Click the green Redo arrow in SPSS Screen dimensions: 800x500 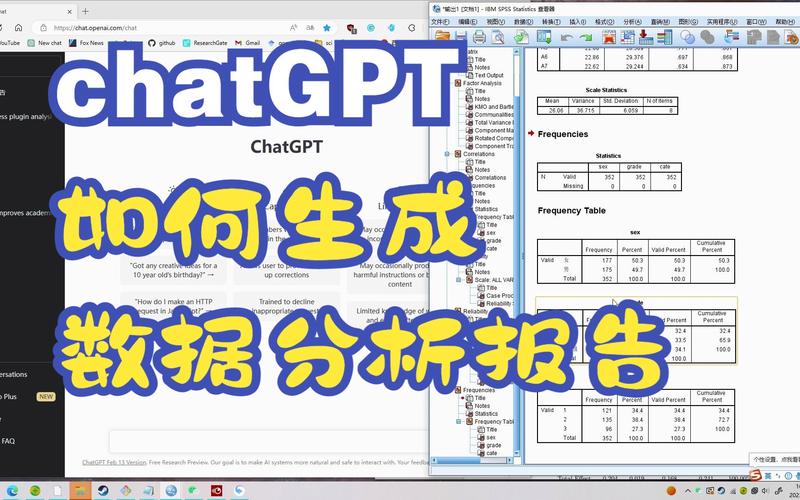[585, 37]
